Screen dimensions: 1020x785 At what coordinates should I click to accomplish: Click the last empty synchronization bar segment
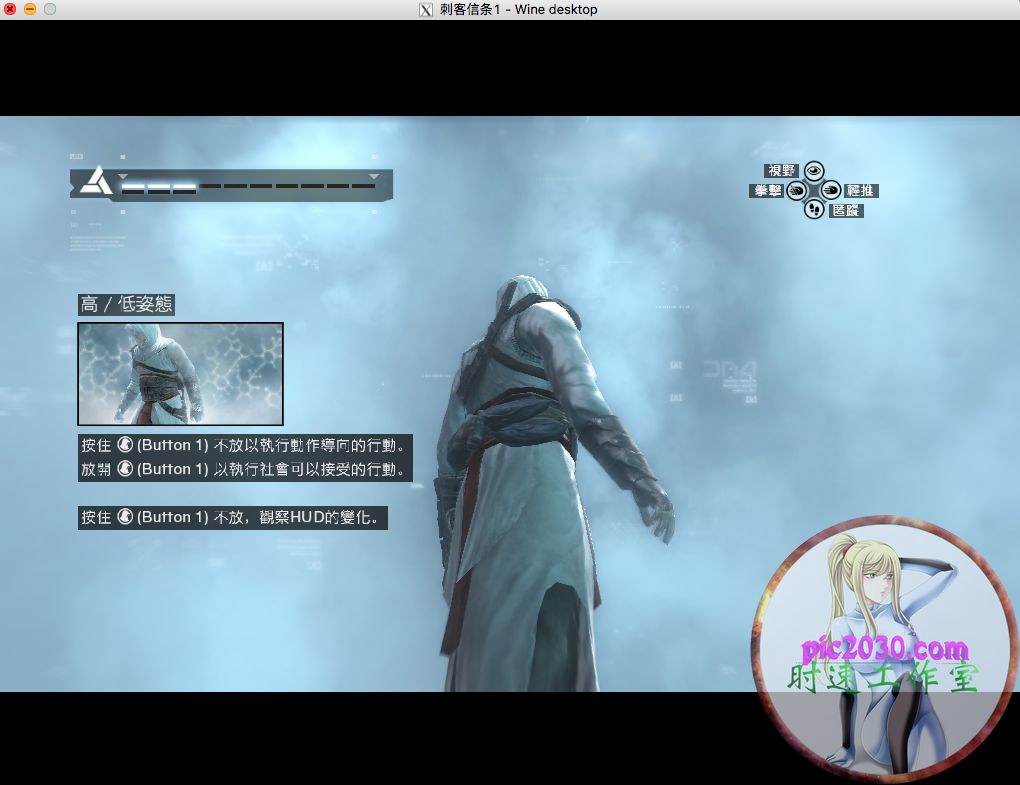364,187
